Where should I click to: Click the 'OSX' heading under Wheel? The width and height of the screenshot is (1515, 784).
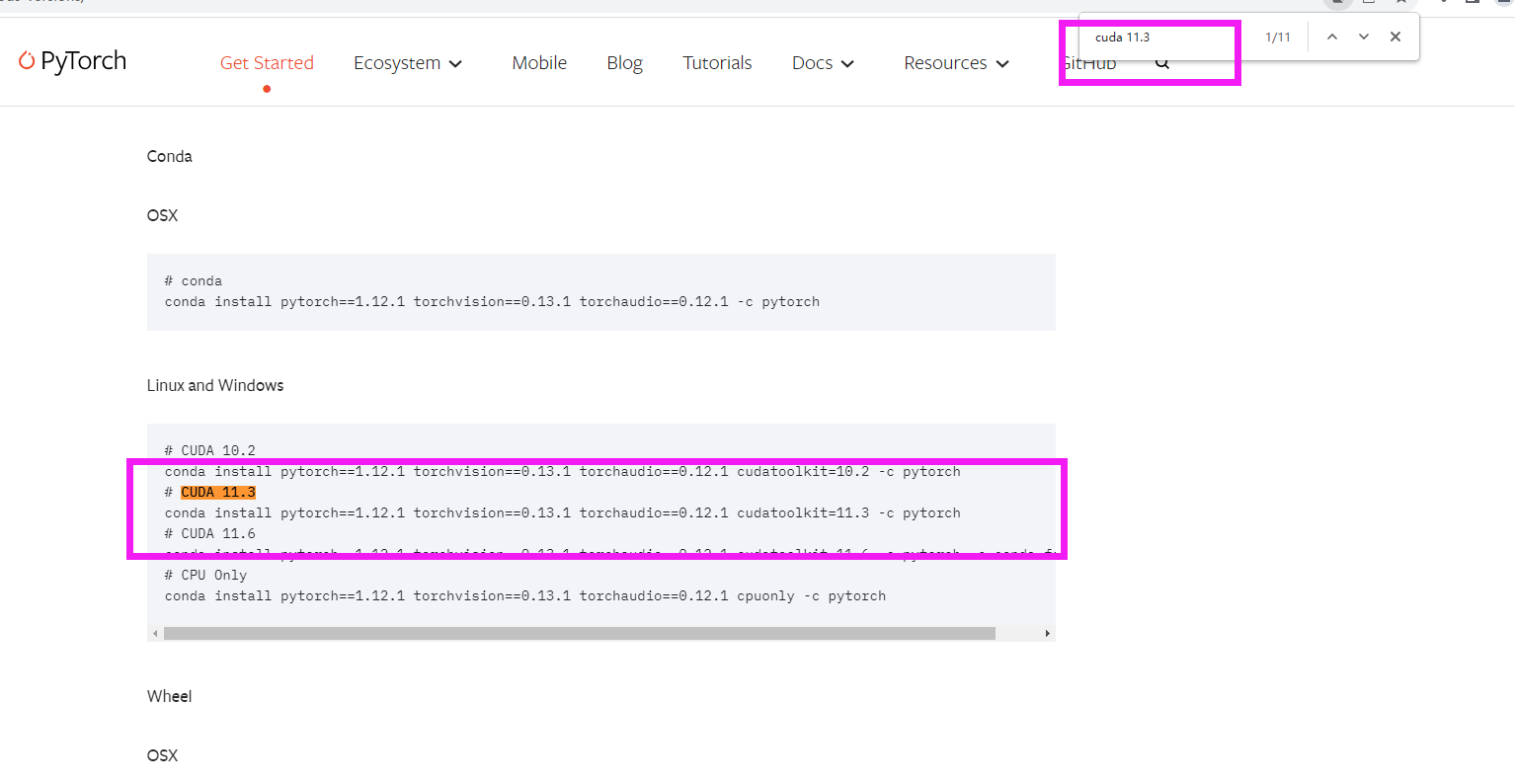pos(162,755)
